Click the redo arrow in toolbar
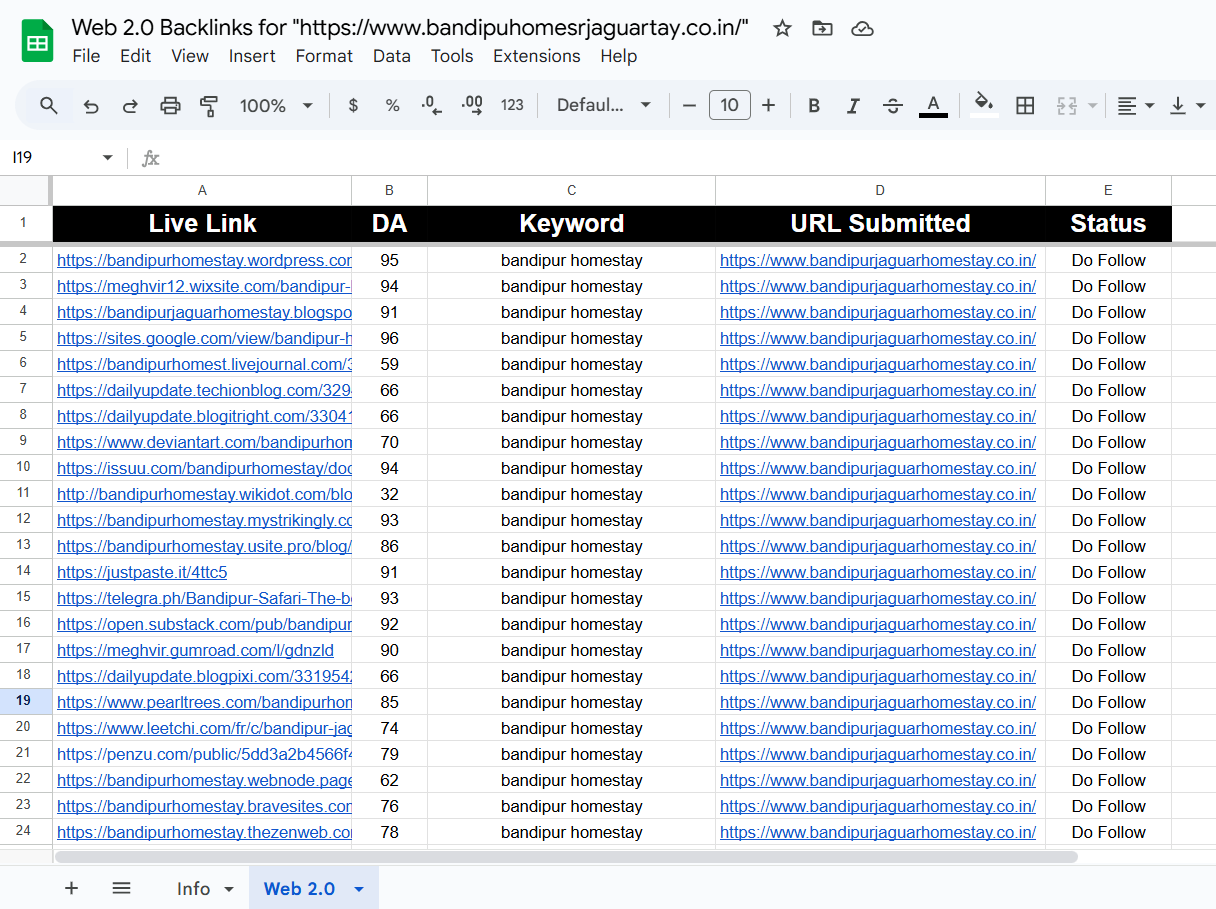 [x=130, y=105]
